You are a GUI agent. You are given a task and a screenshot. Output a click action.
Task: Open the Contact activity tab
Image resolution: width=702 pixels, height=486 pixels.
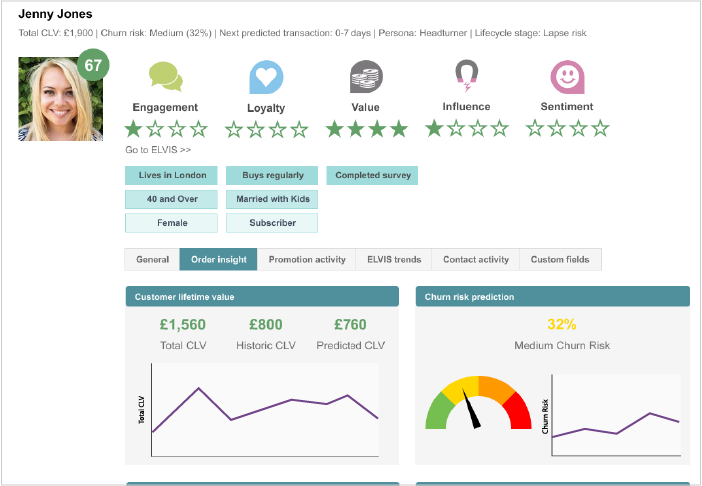[x=476, y=260]
